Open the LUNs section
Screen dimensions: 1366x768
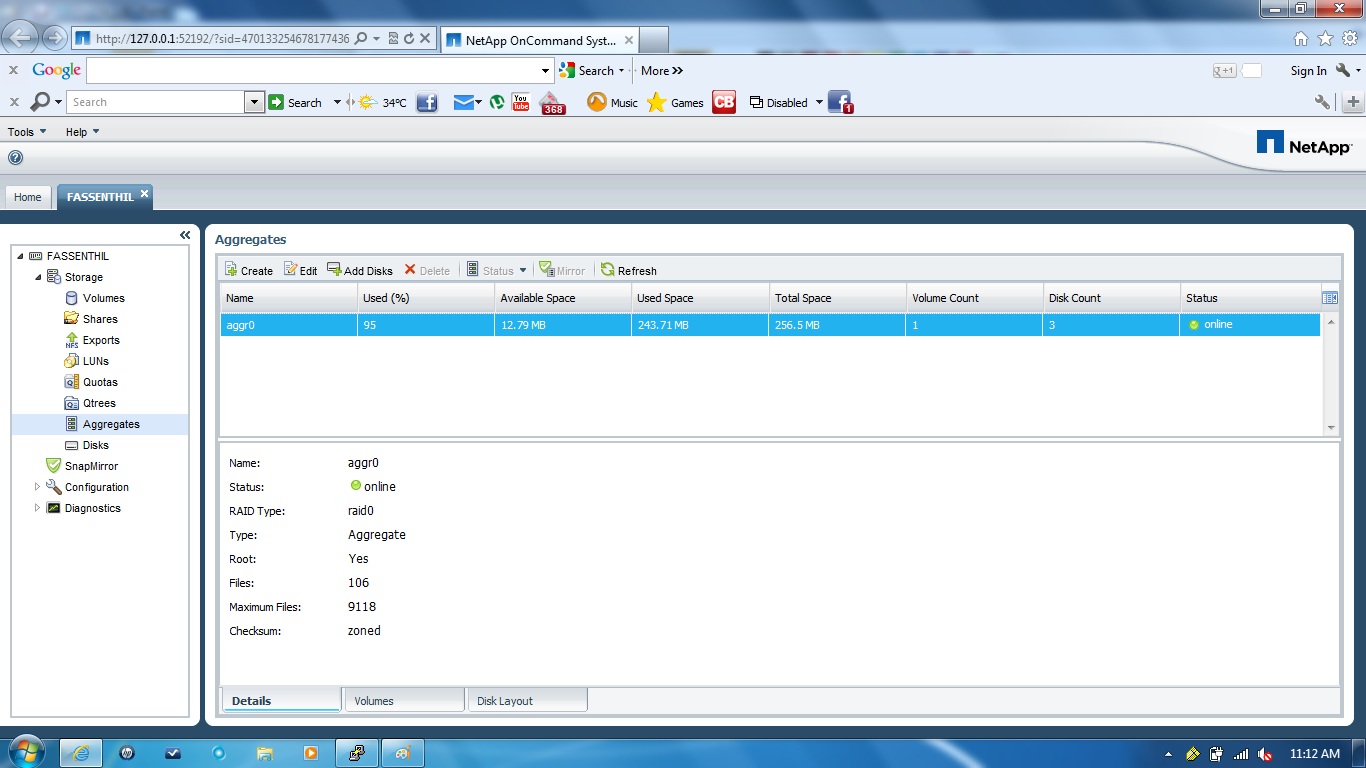coord(97,361)
